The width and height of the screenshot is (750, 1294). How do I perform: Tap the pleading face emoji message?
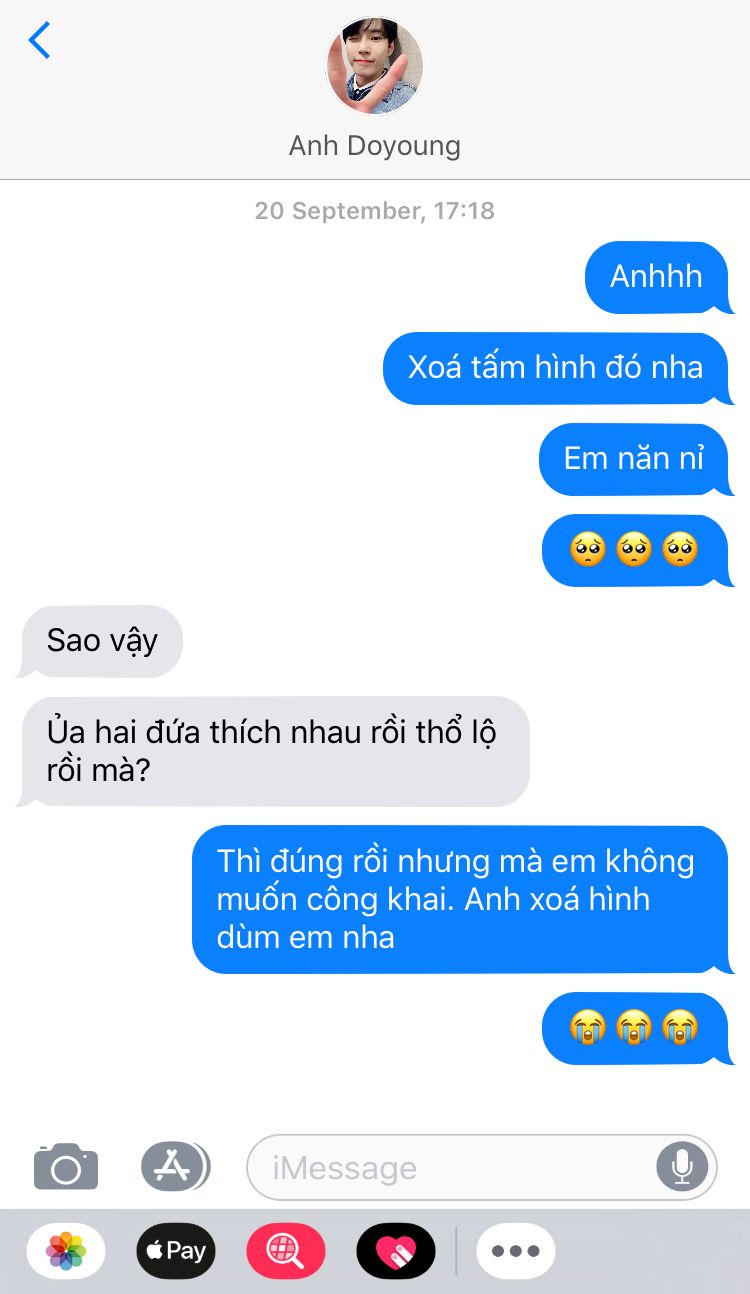[x=636, y=550]
